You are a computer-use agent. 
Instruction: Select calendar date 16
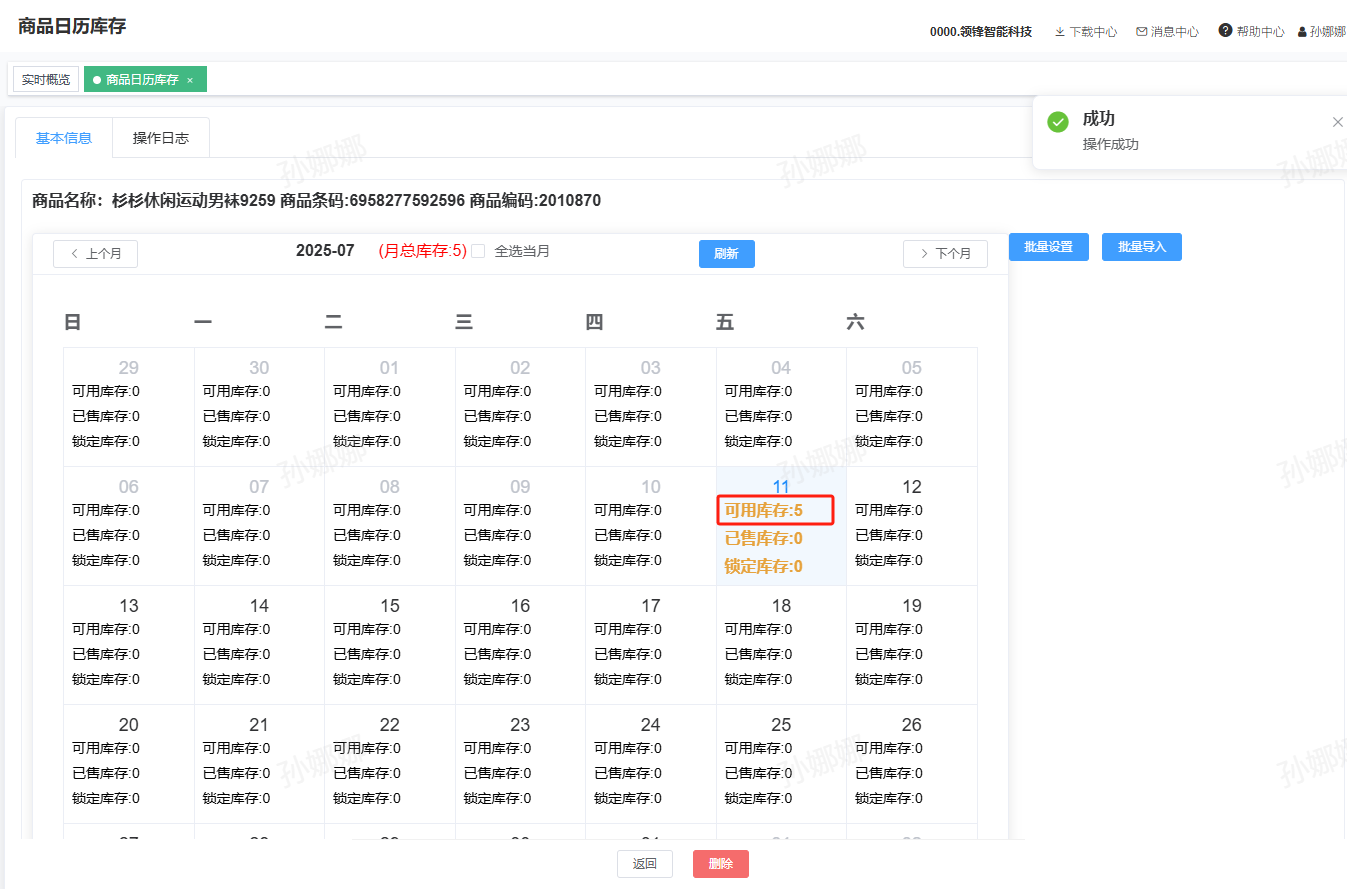(520, 606)
